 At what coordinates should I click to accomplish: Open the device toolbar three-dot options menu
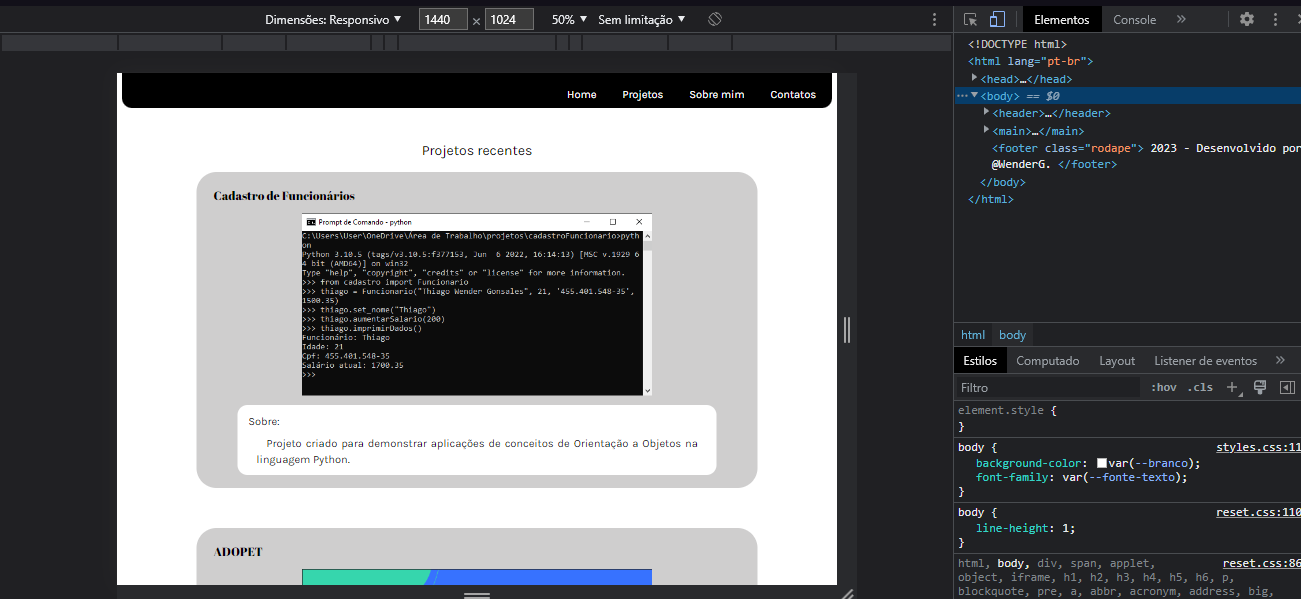tap(933, 18)
